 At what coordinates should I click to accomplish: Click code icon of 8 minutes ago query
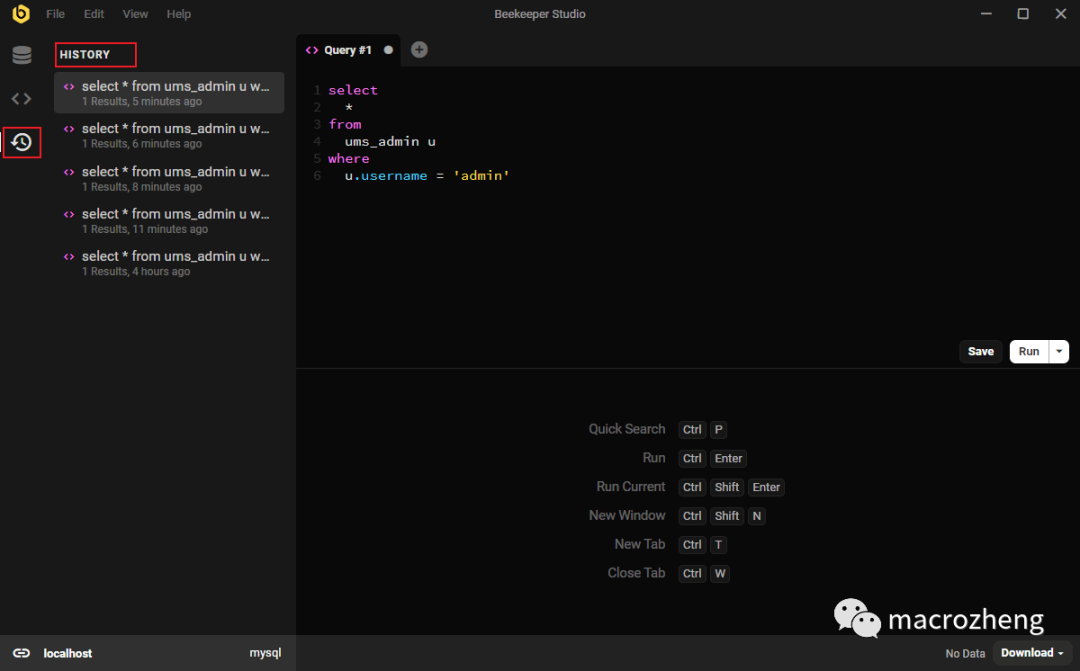(69, 172)
